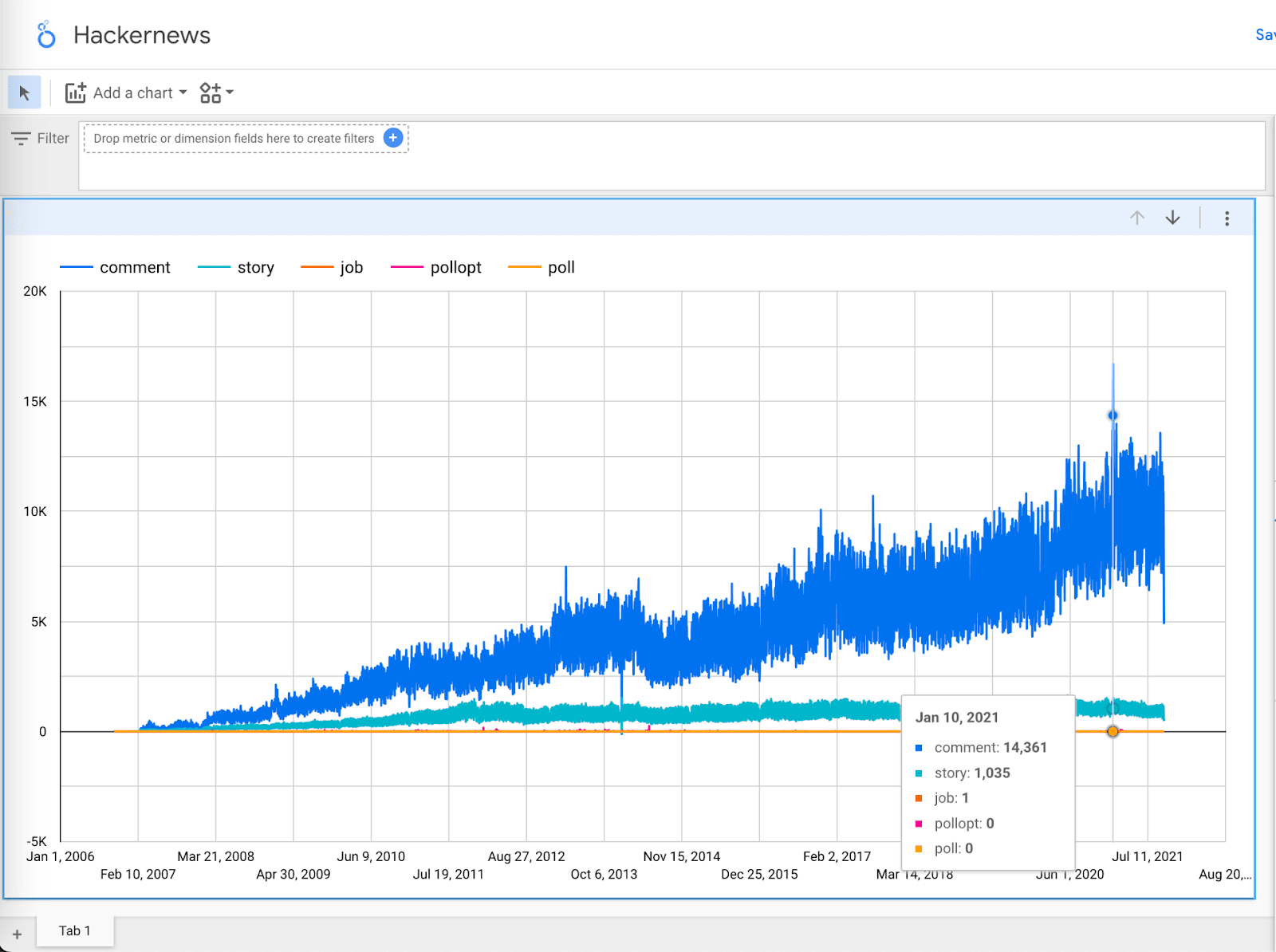Click the Hackernews report title
This screenshot has width=1276, height=952.
tap(142, 35)
